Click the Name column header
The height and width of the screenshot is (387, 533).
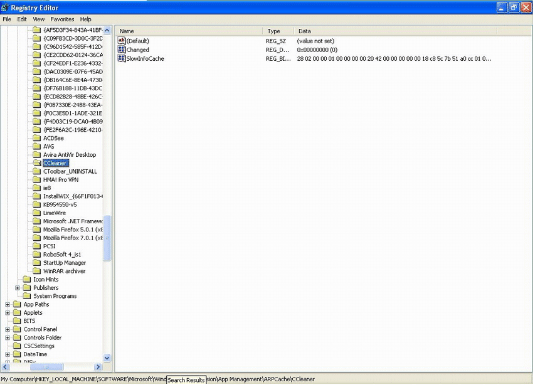click(189, 31)
